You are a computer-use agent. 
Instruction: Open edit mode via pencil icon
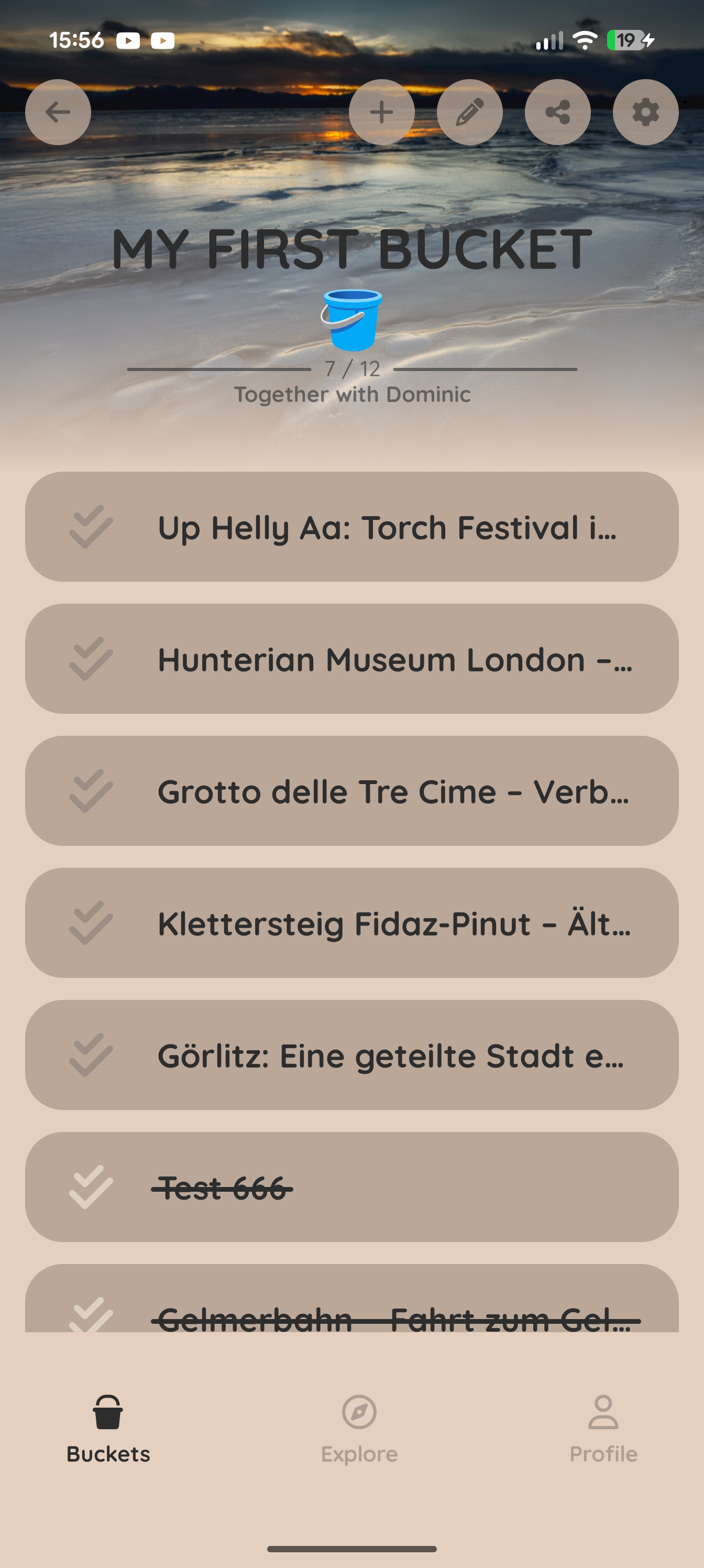(470, 112)
